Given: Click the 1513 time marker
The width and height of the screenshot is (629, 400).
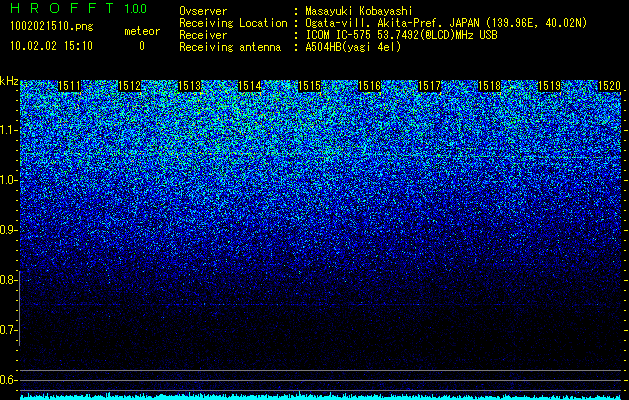Looking at the screenshot, I should pyautogui.click(x=189, y=86).
